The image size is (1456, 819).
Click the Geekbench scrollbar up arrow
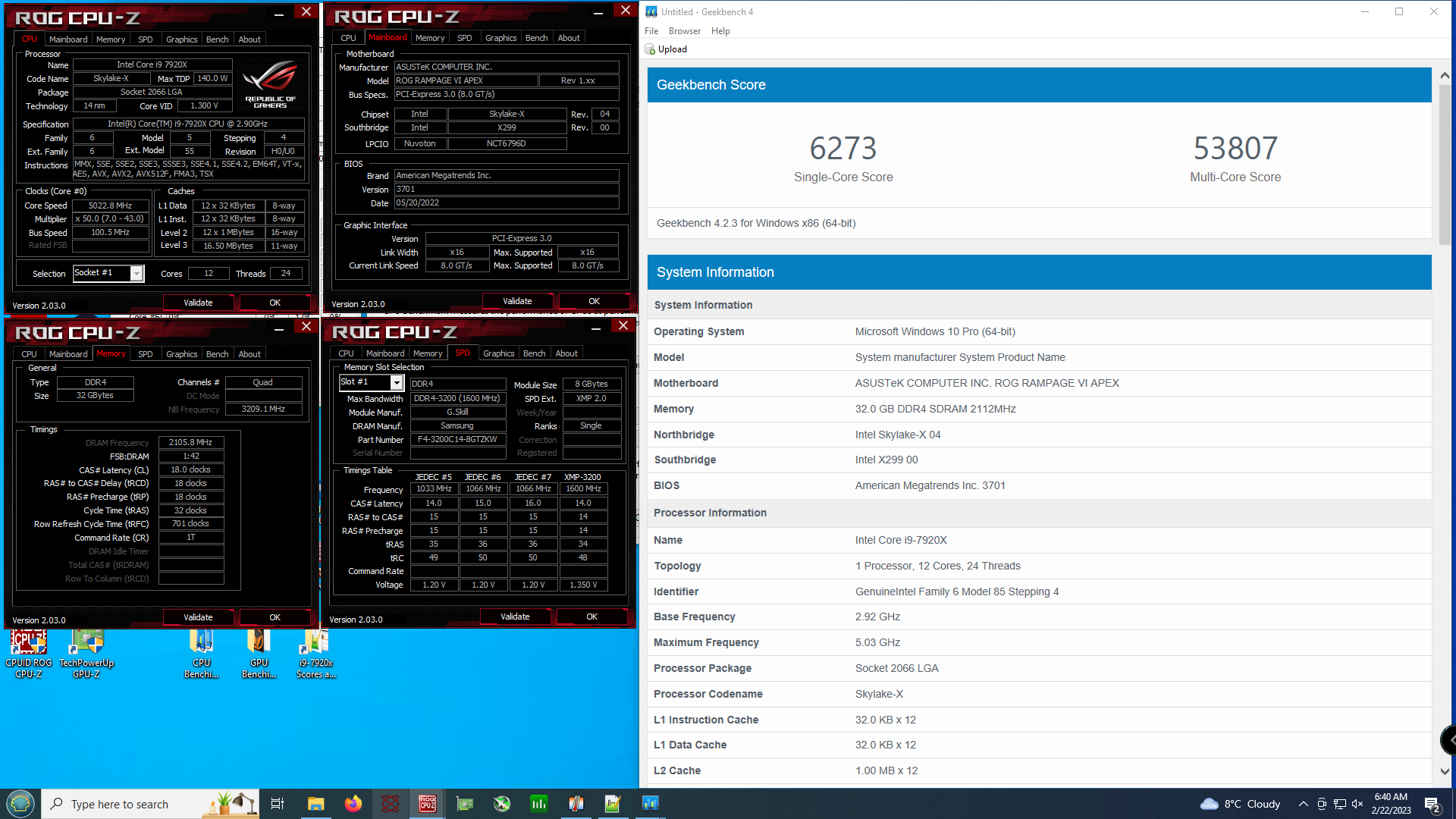tap(1445, 76)
